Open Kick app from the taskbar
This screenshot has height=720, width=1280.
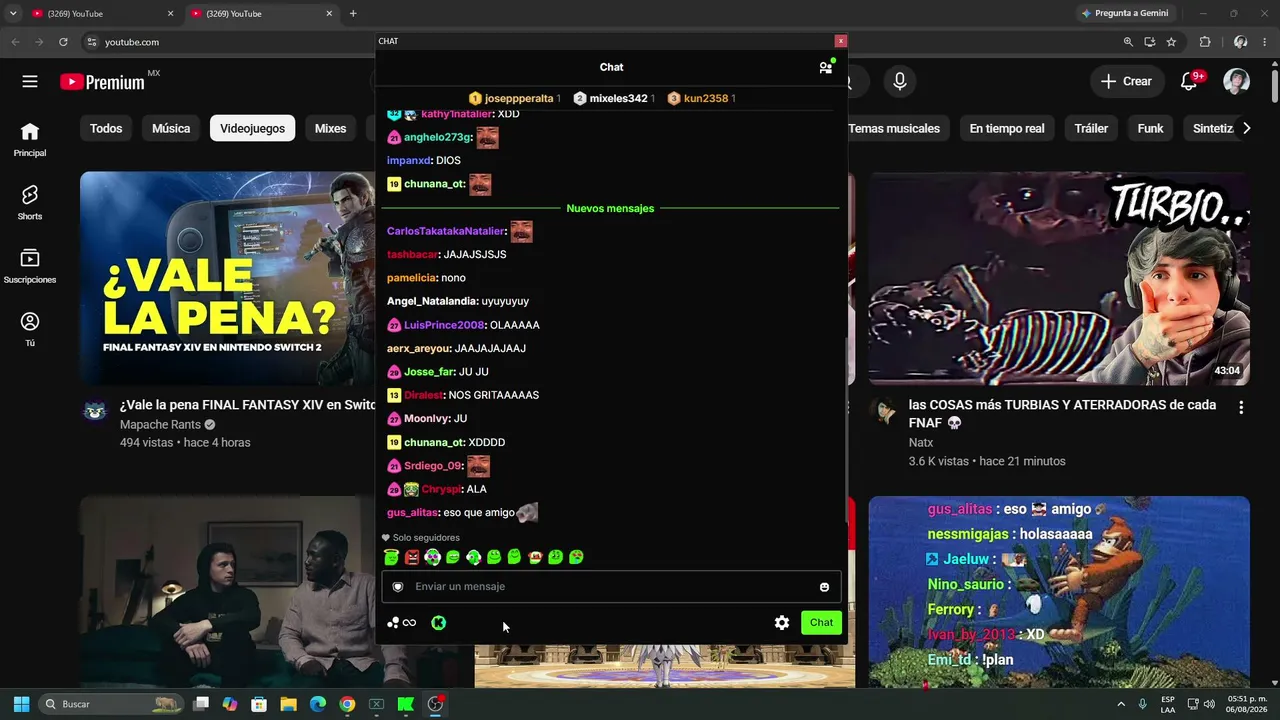(x=405, y=704)
